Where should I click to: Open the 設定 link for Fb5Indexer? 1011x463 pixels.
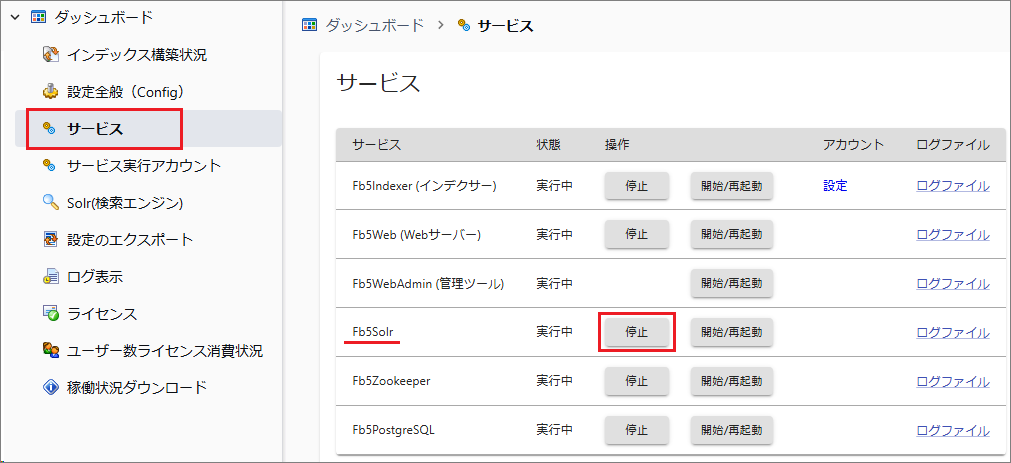coord(835,186)
